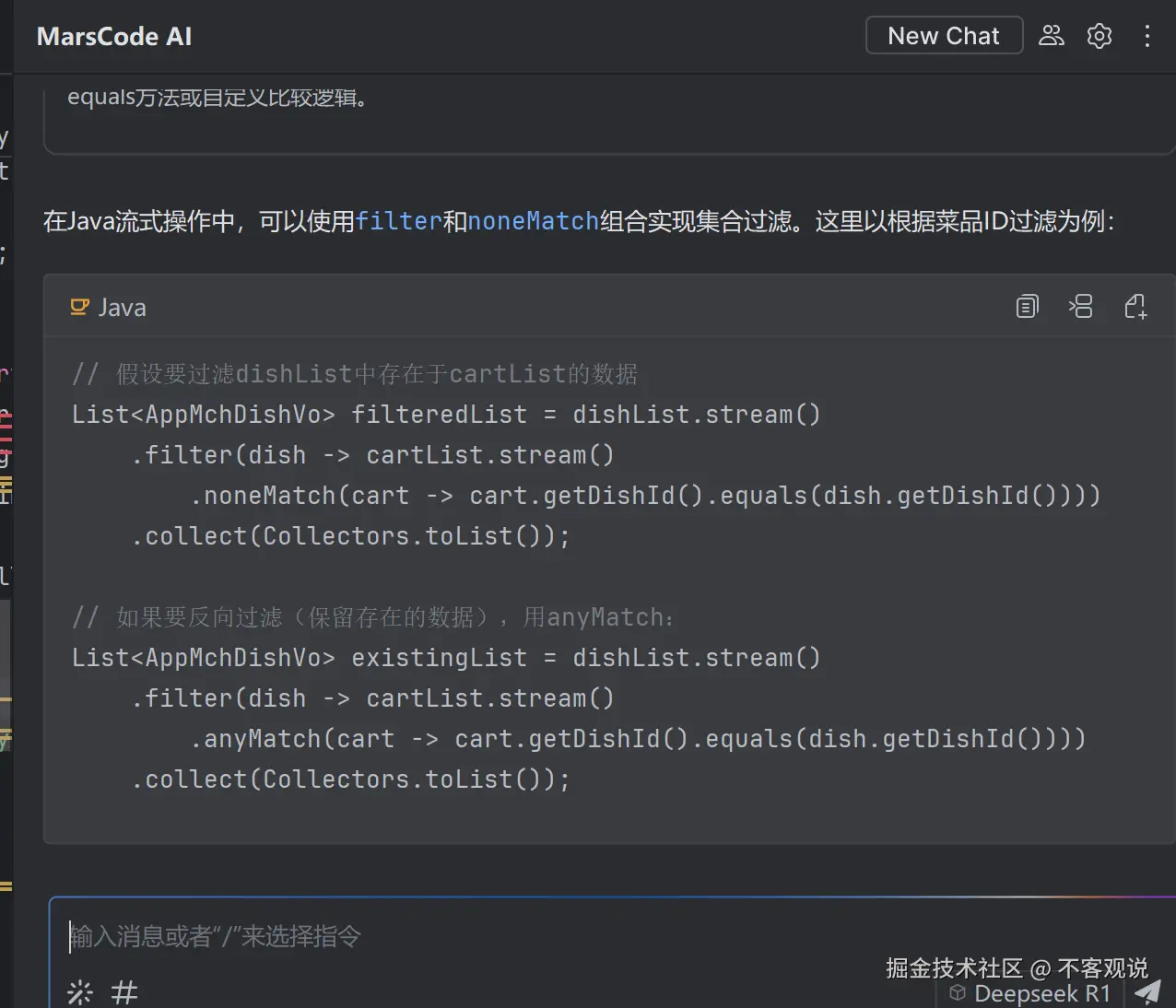The height and width of the screenshot is (1008, 1176).
Task: Click the Deepseek cube icon near the model name
Action: (x=956, y=993)
